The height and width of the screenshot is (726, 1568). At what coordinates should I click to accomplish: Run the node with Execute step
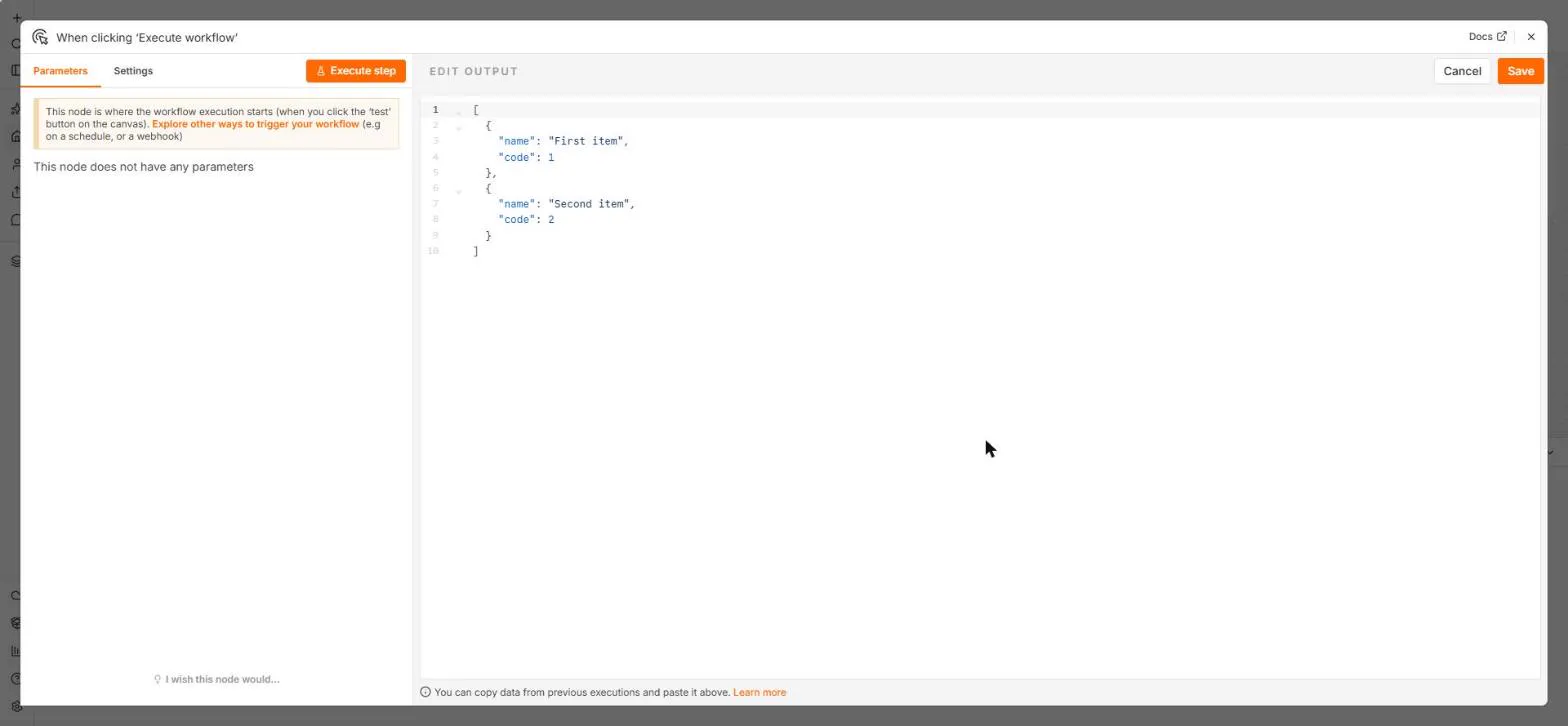[356, 71]
